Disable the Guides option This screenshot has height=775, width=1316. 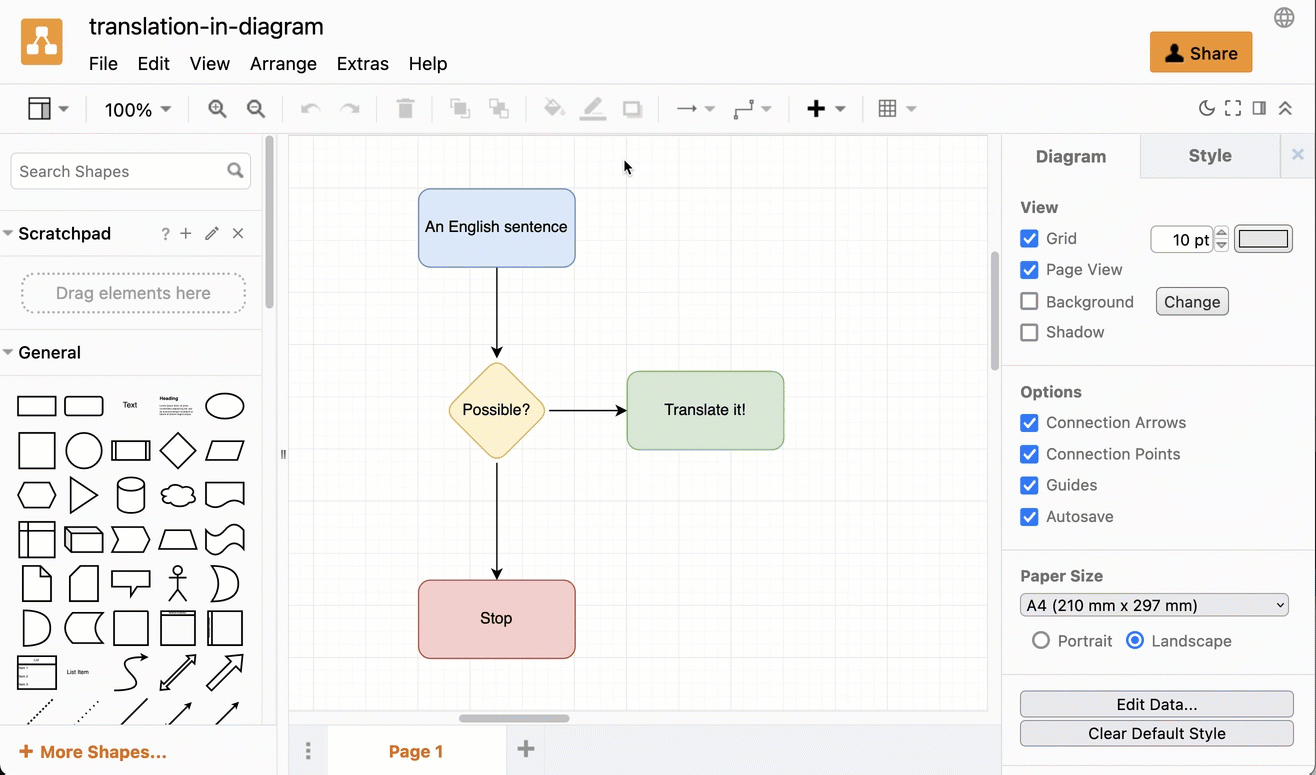point(1029,485)
